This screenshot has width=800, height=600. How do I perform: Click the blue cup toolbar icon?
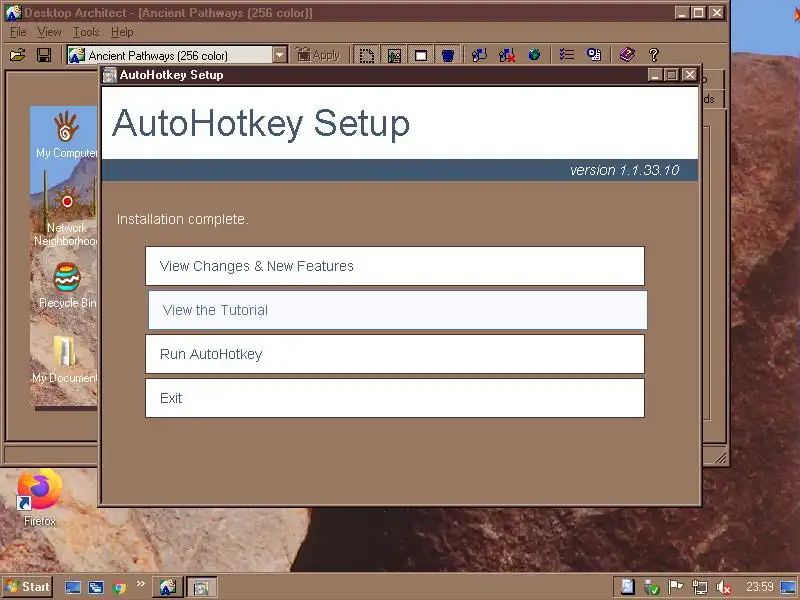pos(448,55)
